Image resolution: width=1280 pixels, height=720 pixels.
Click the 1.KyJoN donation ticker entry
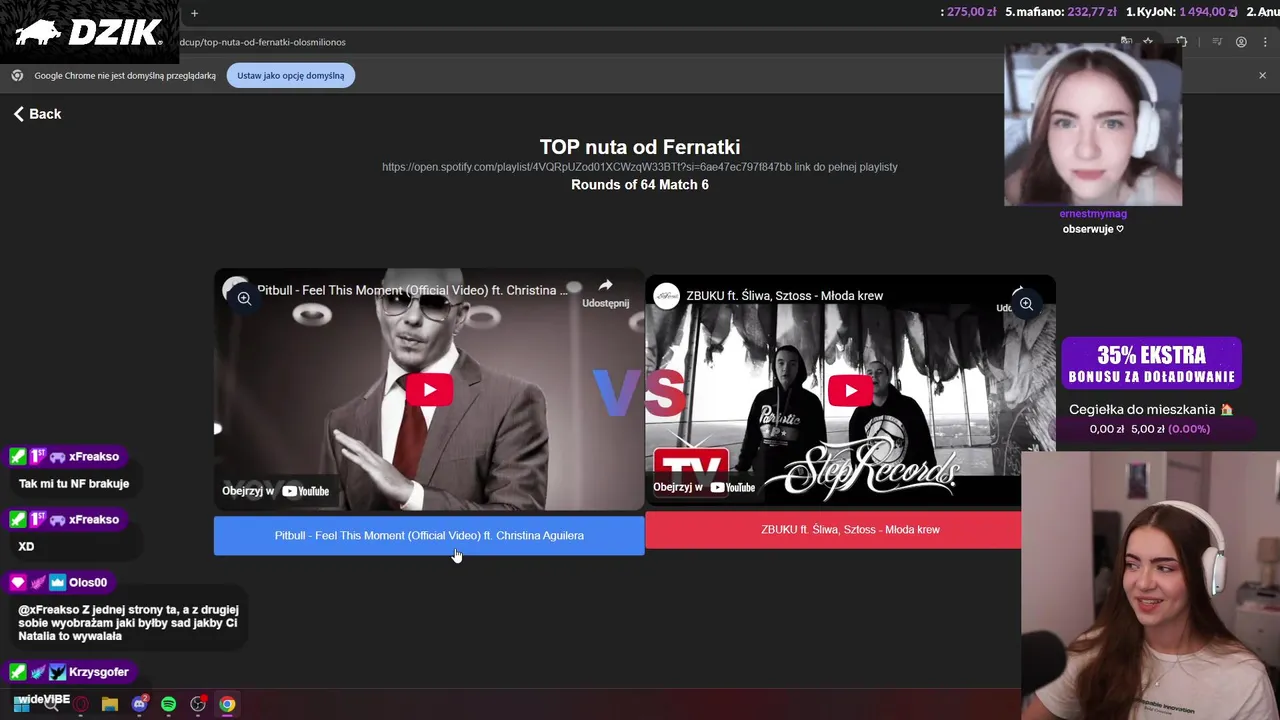coord(1182,12)
